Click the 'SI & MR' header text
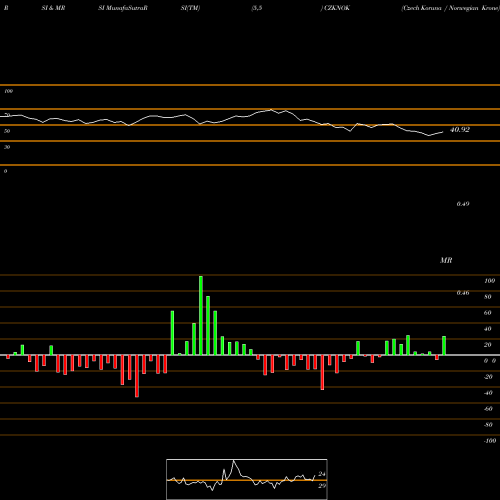 pos(53,8)
